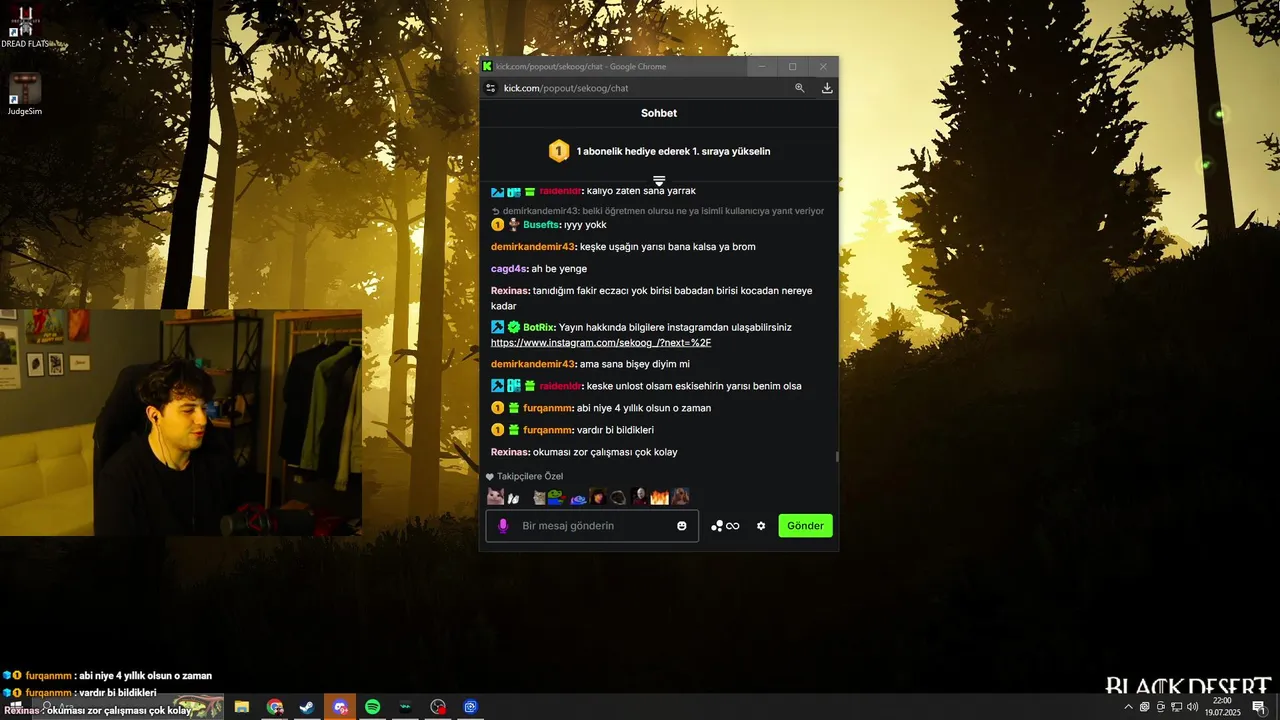
Task: Click the download icon in the Chrome popup
Action: tap(827, 88)
